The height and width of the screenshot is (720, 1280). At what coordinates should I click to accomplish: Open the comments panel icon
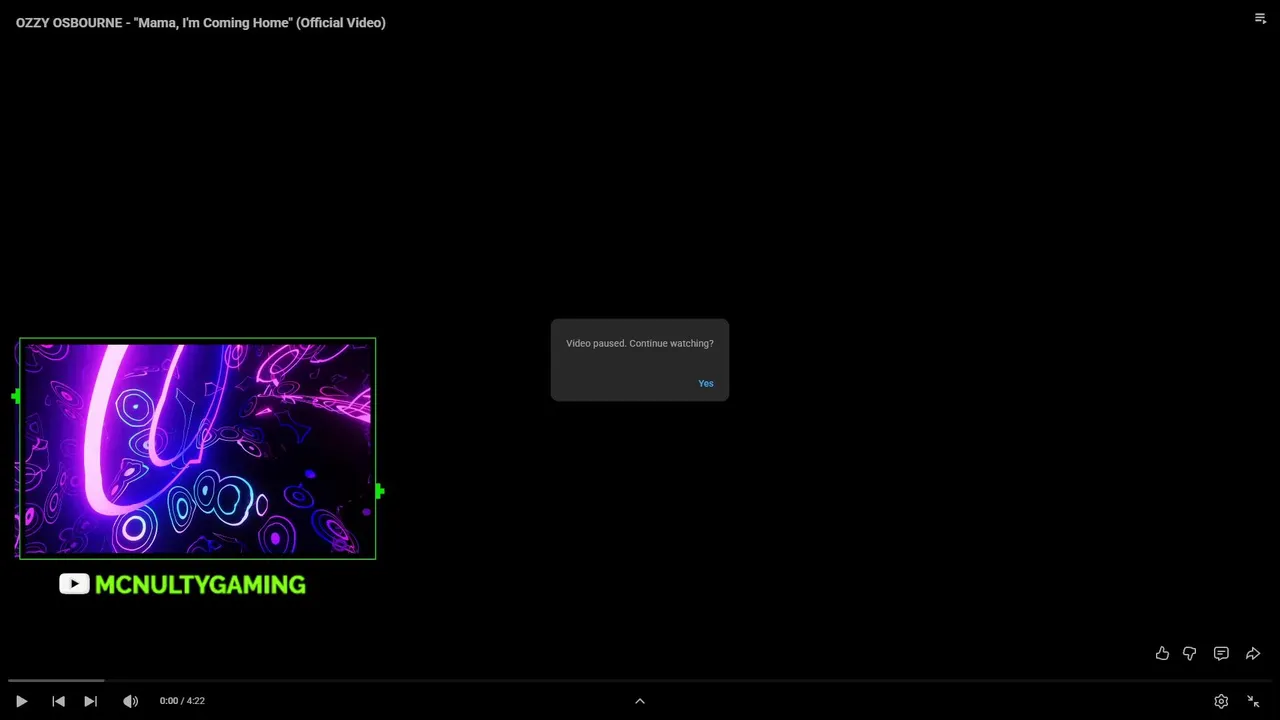pos(1221,653)
